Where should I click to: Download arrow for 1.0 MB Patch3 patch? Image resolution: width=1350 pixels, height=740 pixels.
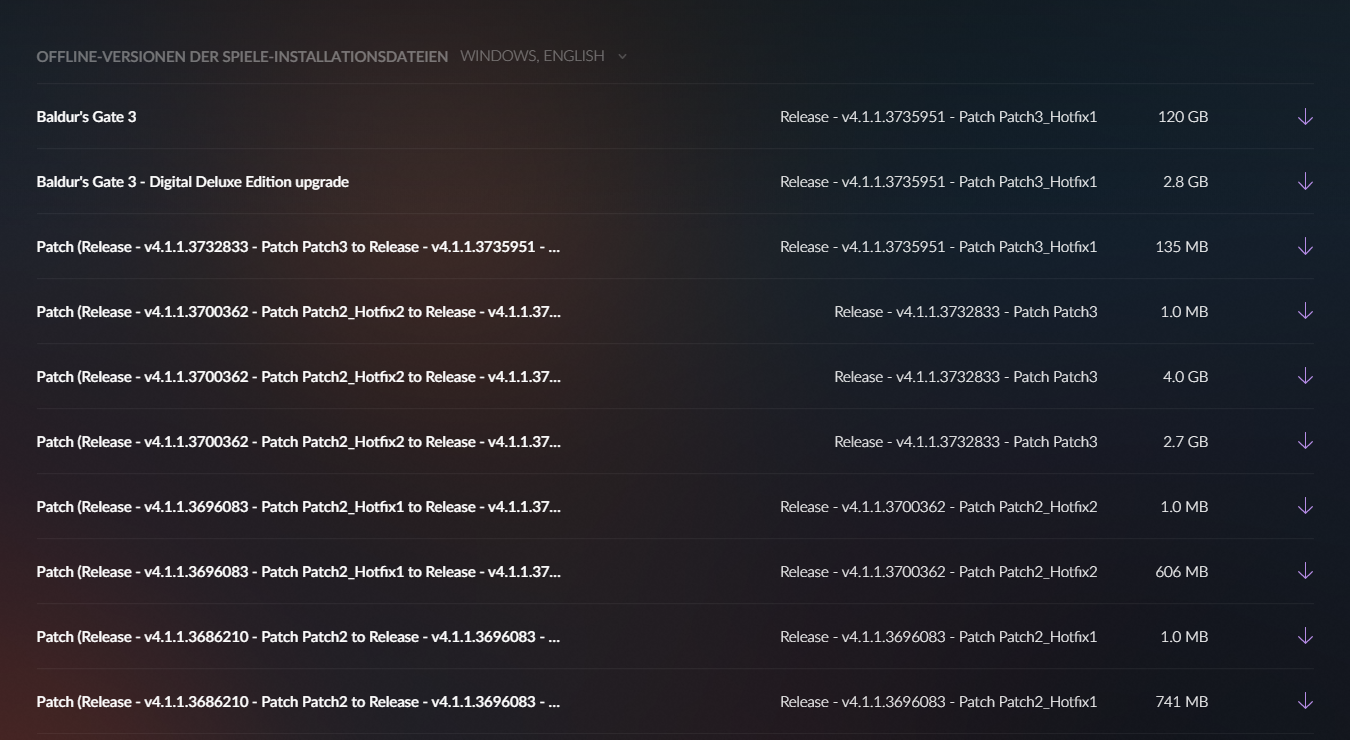point(1305,312)
